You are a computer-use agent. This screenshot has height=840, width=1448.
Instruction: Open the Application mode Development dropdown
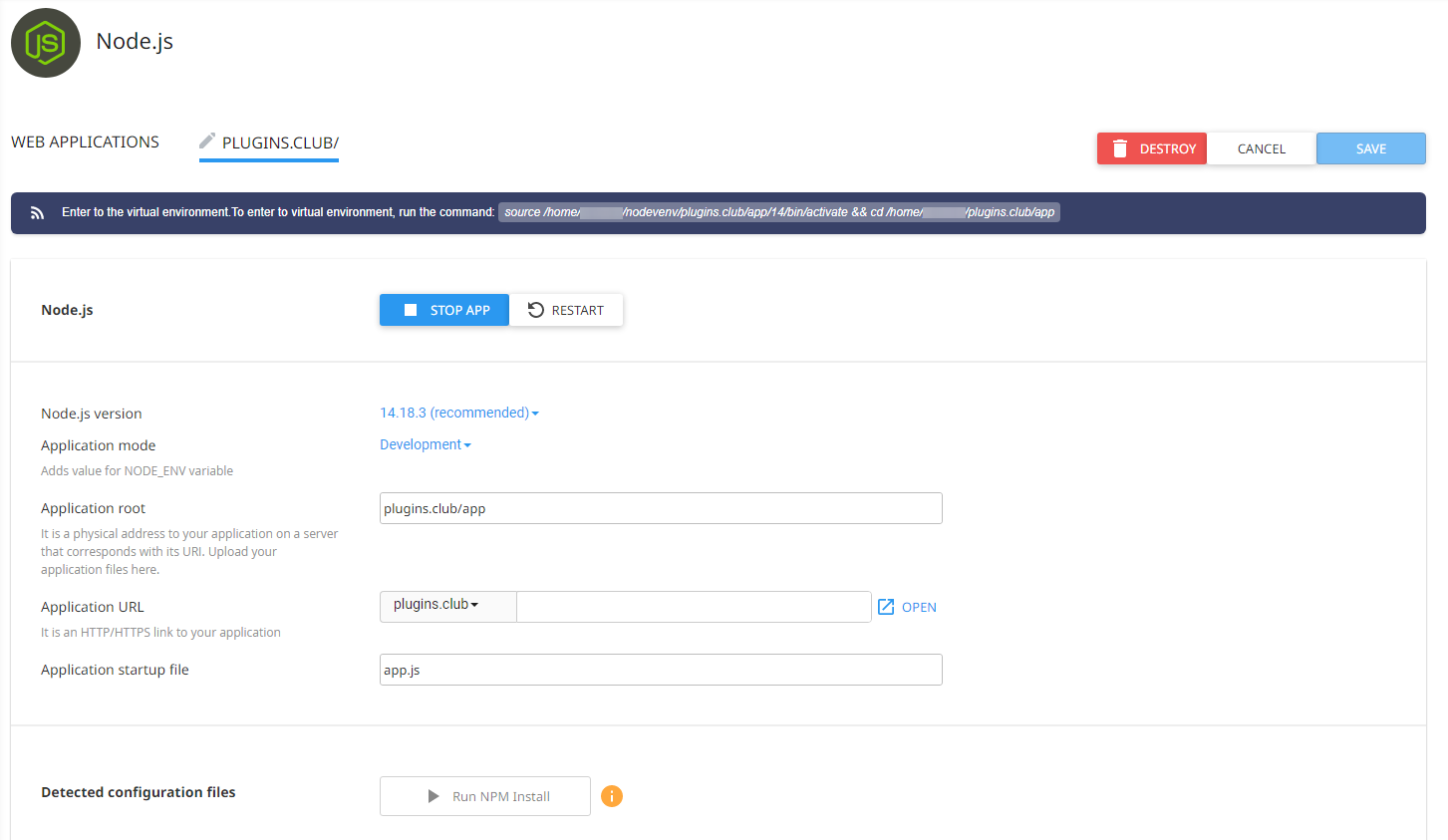click(426, 444)
